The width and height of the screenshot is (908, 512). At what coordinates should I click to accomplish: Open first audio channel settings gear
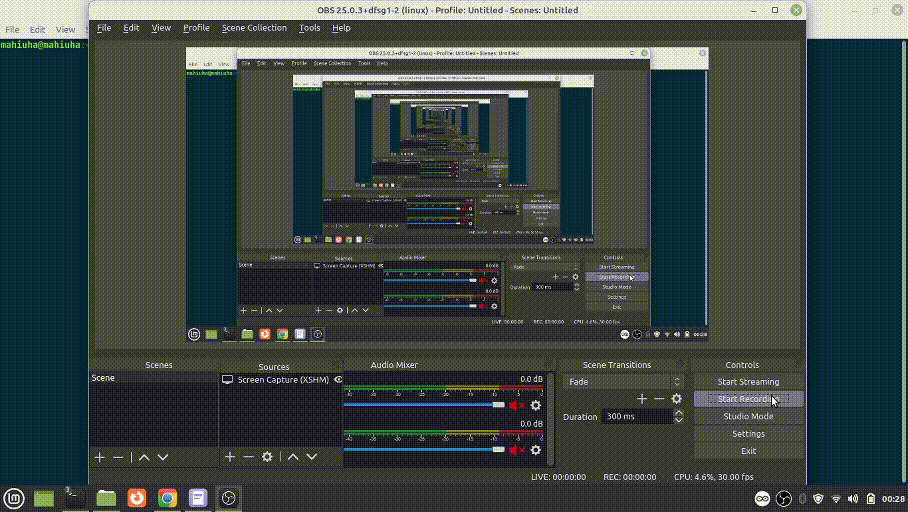click(x=536, y=405)
